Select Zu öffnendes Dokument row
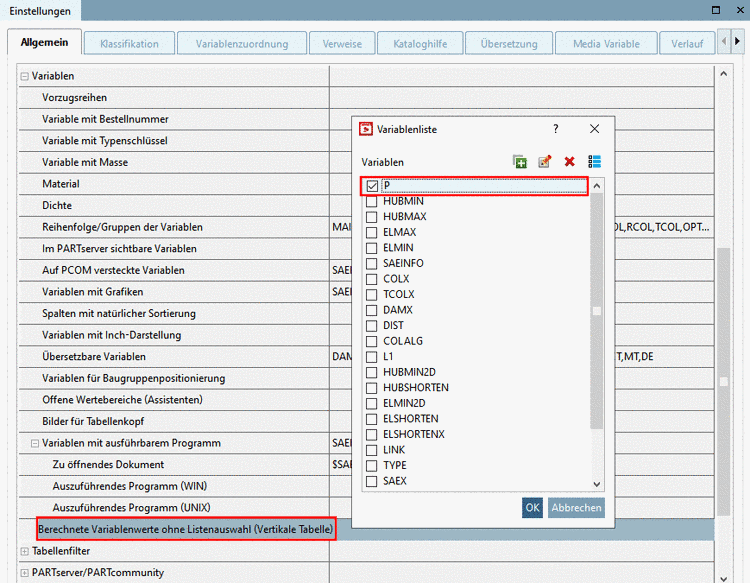The width and height of the screenshot is (750, 583). 366,464
